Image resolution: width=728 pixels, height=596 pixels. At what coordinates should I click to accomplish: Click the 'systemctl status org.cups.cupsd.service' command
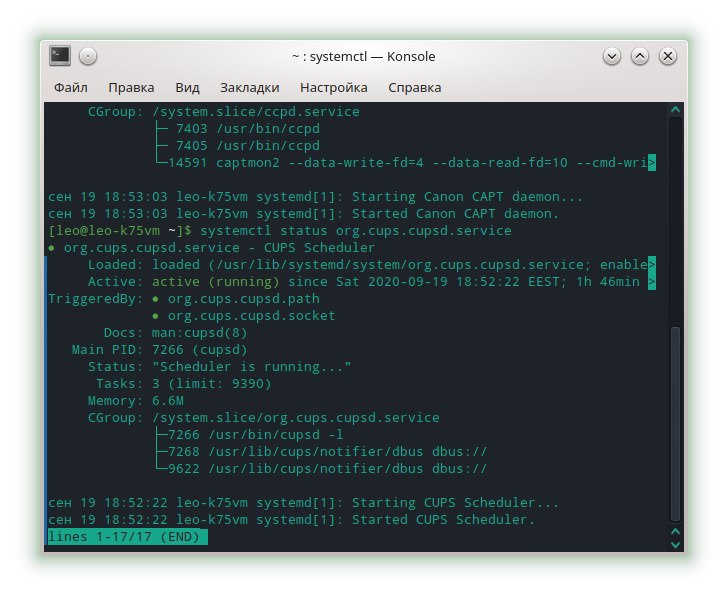(x=356, y=230)
